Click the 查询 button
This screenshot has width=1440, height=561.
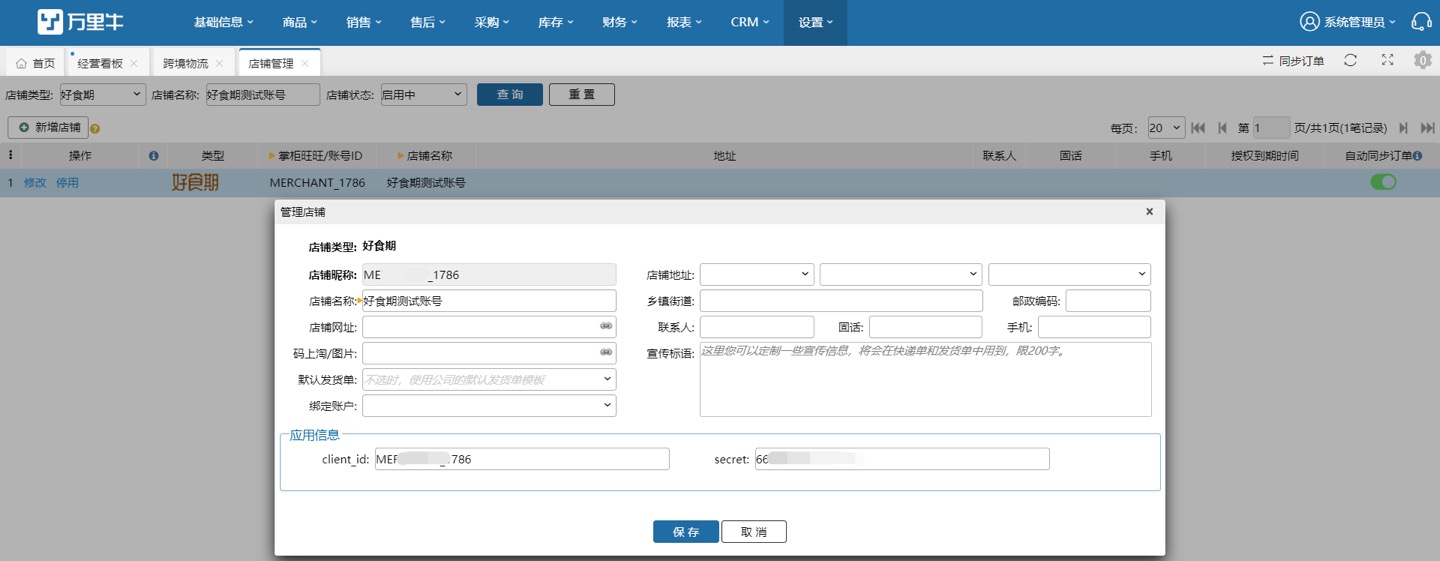click(510, 95)
